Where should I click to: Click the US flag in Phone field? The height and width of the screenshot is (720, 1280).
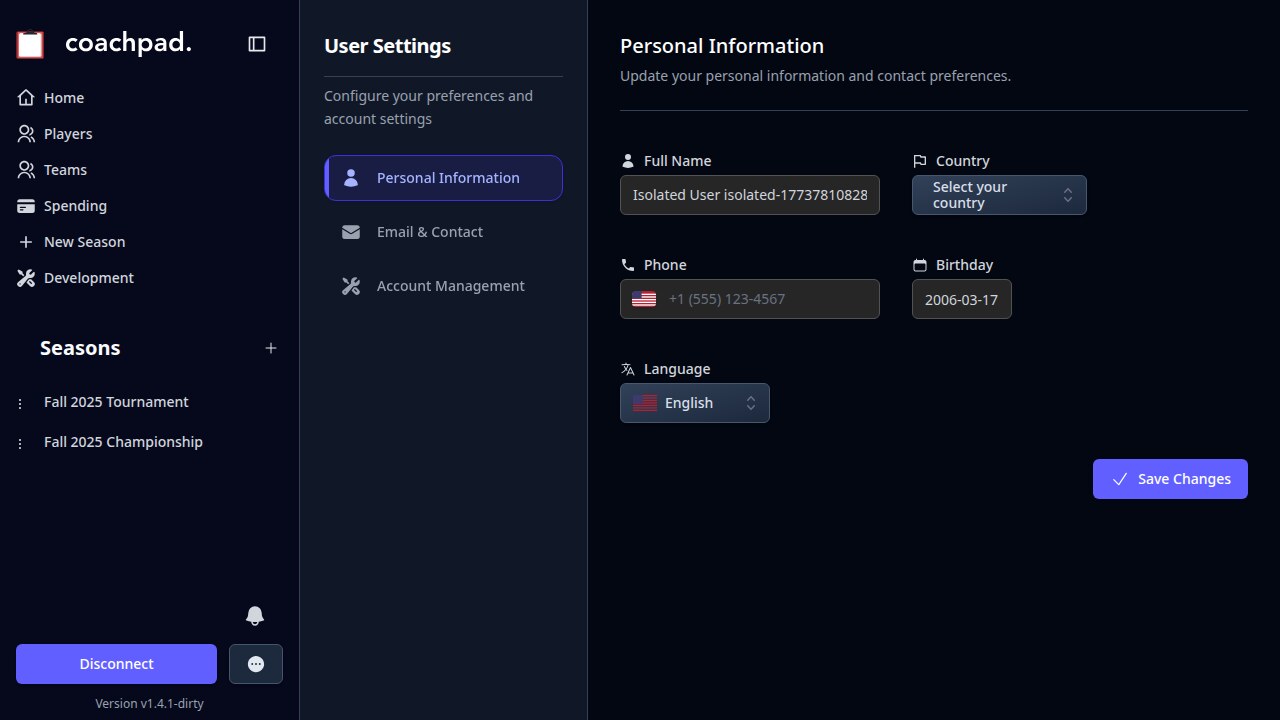click(x=644, y=299)
